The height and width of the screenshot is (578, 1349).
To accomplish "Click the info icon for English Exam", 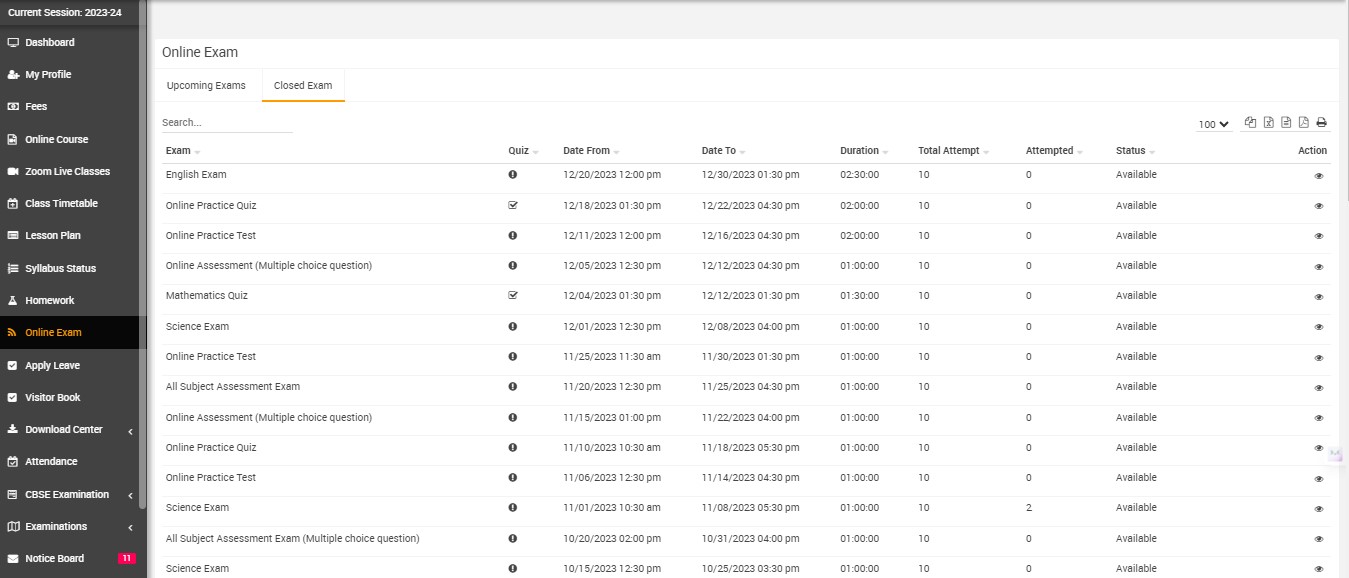I will [513, 175].
